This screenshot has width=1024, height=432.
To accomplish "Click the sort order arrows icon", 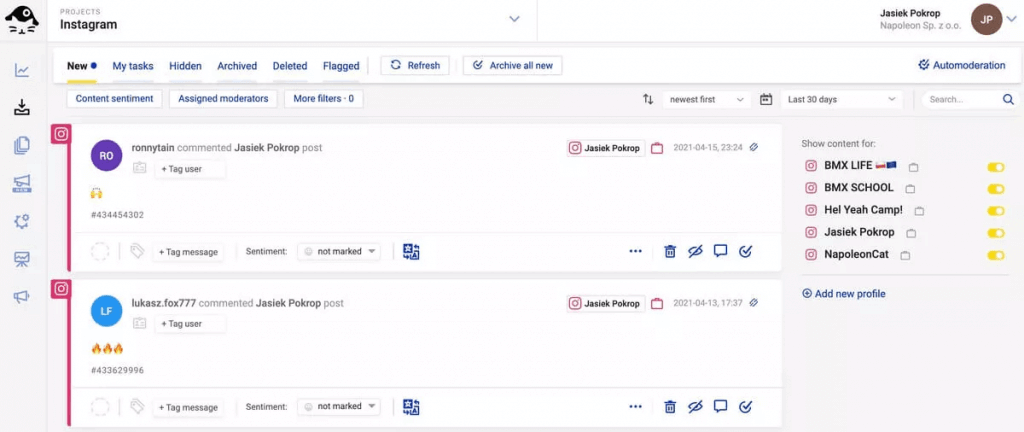I will pos(648,99).
